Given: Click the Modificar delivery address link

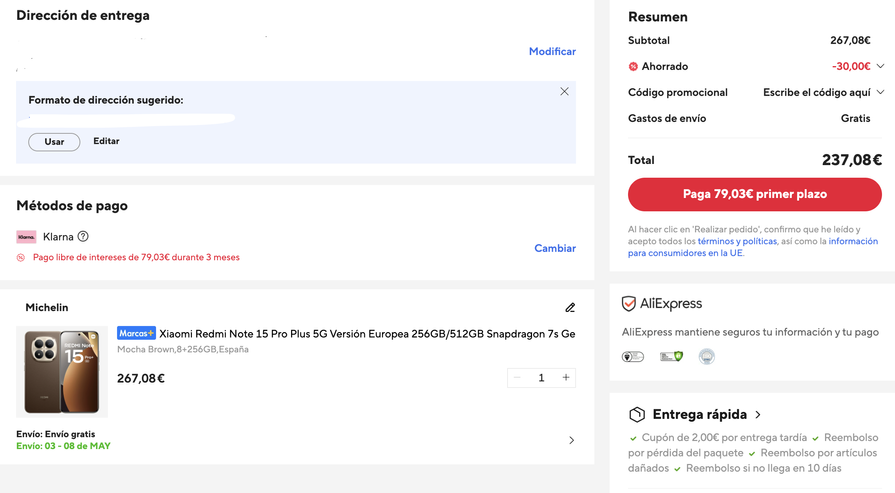Looking at the screenshot, I should click(x=552, y=51).
